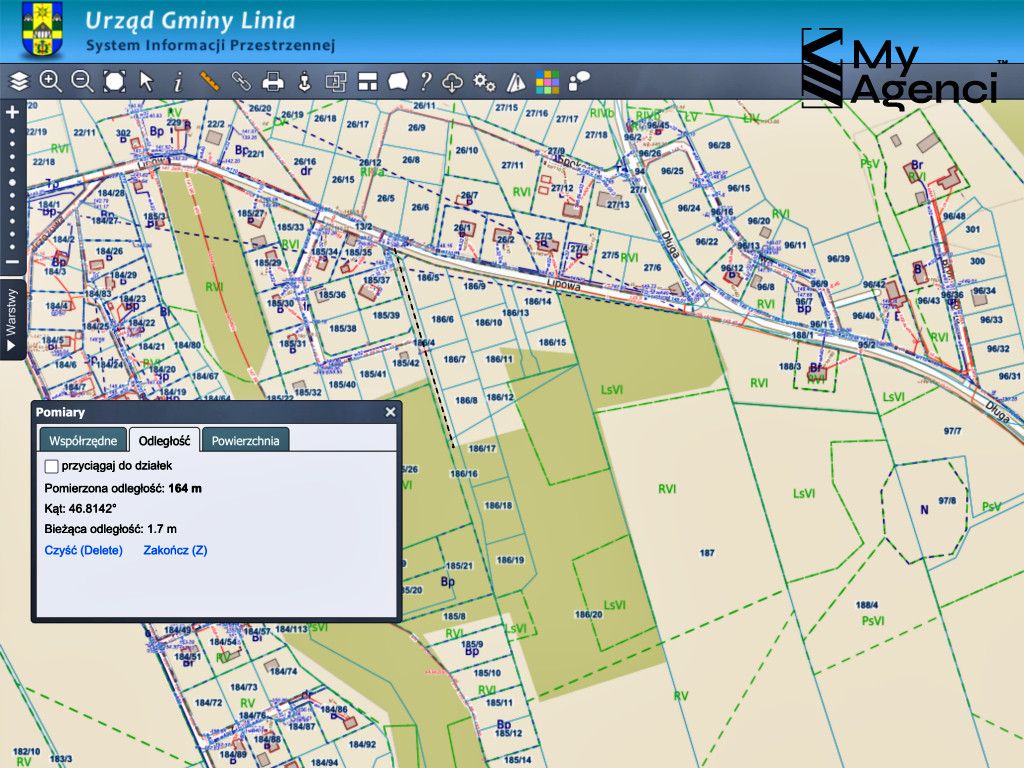Viewport: 1024px width, 768px height.
Task: Click the printer icon to print map
Action: point(272,81)
